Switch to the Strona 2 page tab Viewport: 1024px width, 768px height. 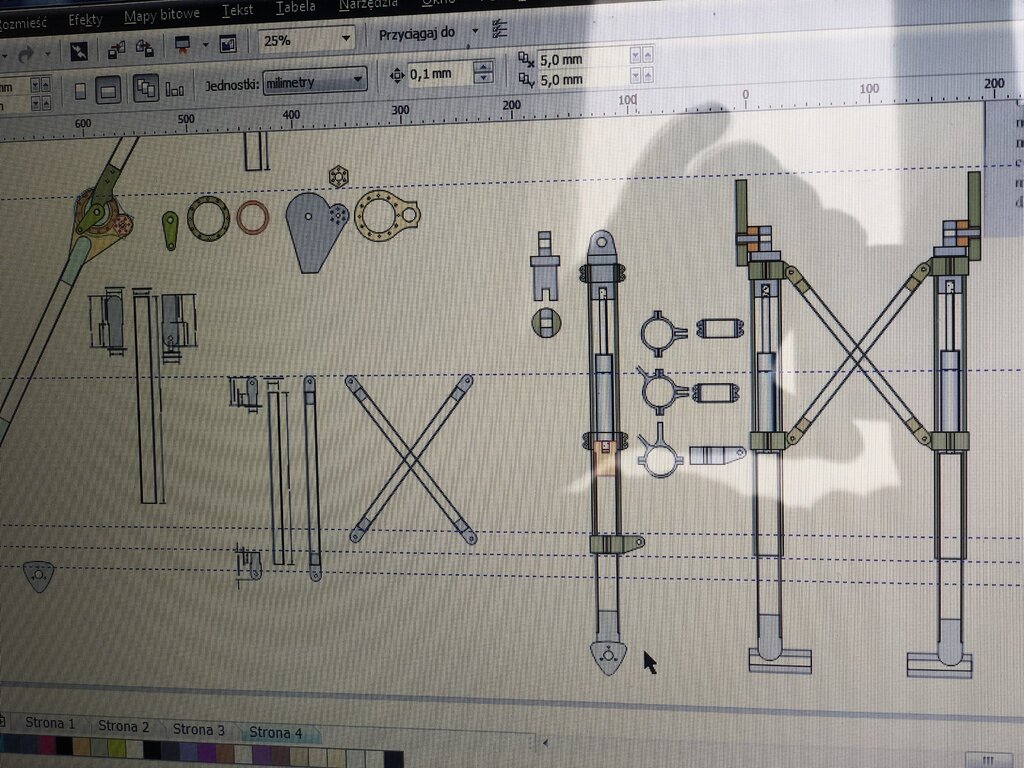[x=123, y=727]
